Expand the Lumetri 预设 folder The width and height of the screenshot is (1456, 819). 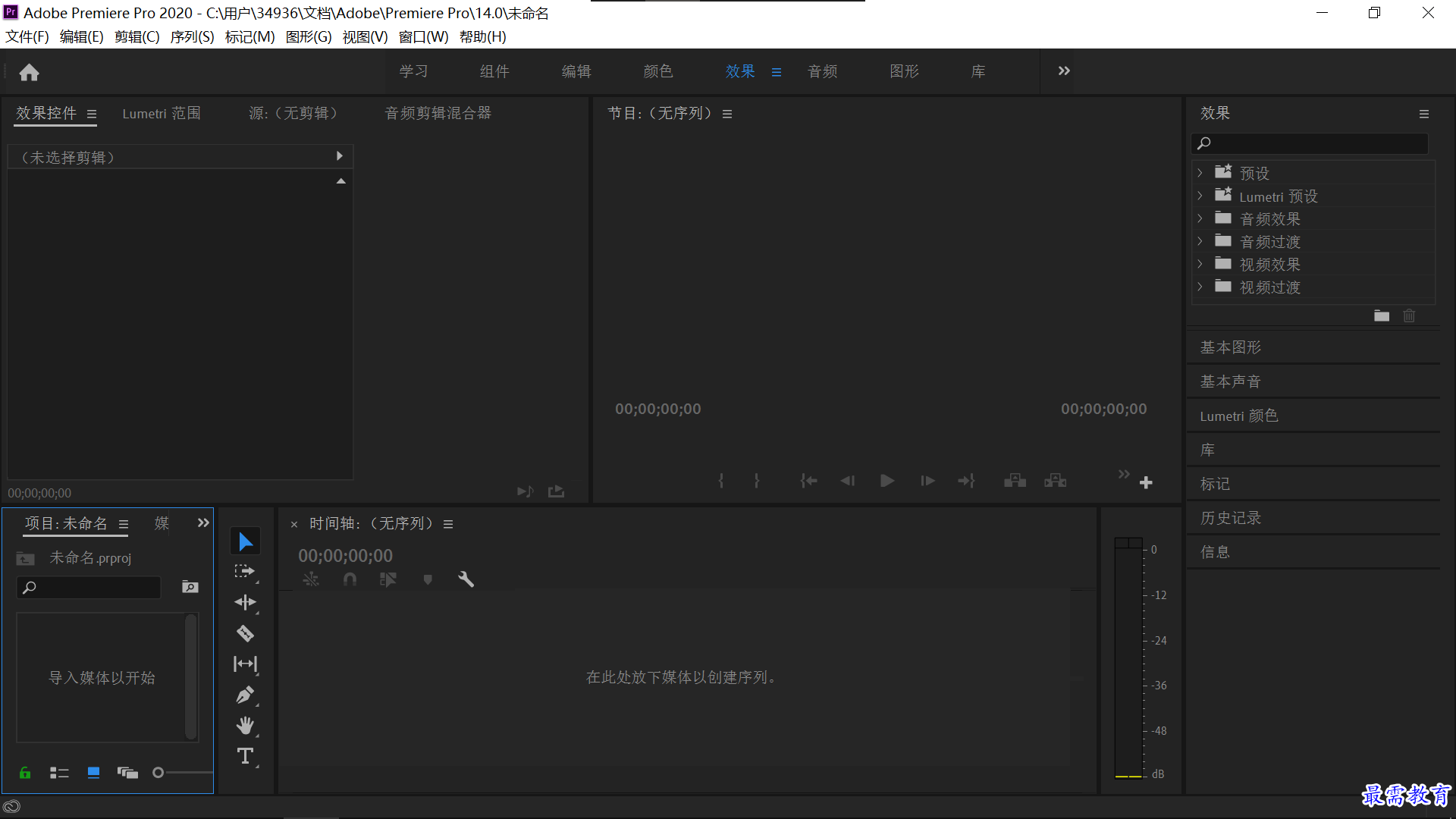[1200, 196]
